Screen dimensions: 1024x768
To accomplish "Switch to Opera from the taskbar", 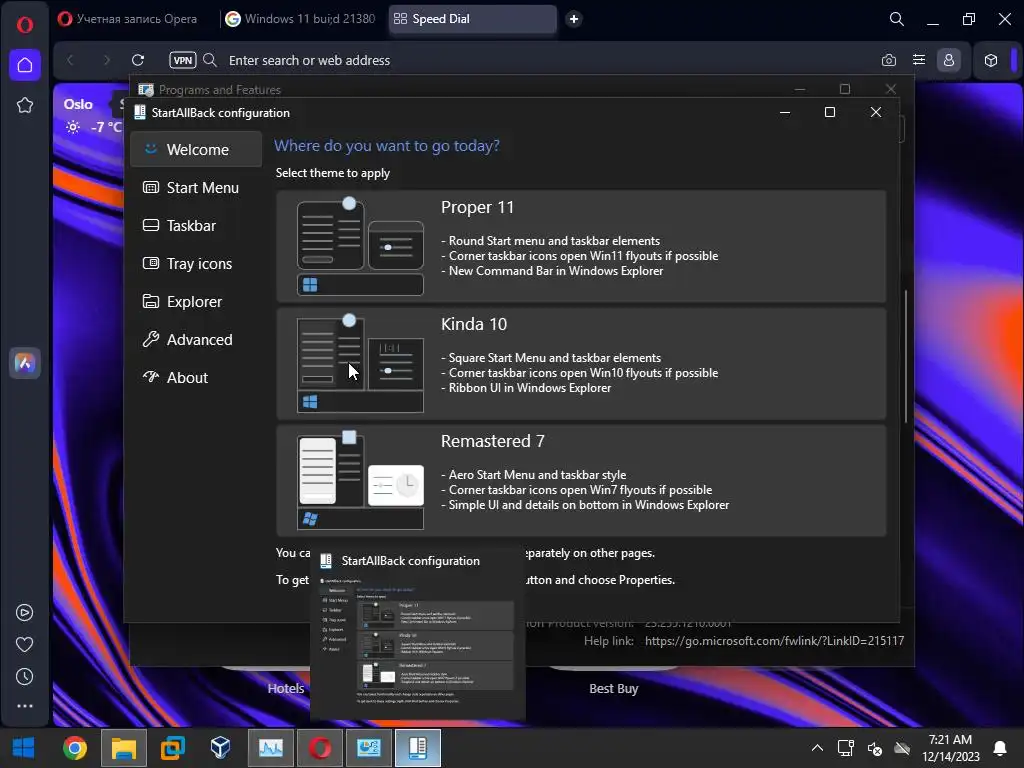I will tap(319, 748).
